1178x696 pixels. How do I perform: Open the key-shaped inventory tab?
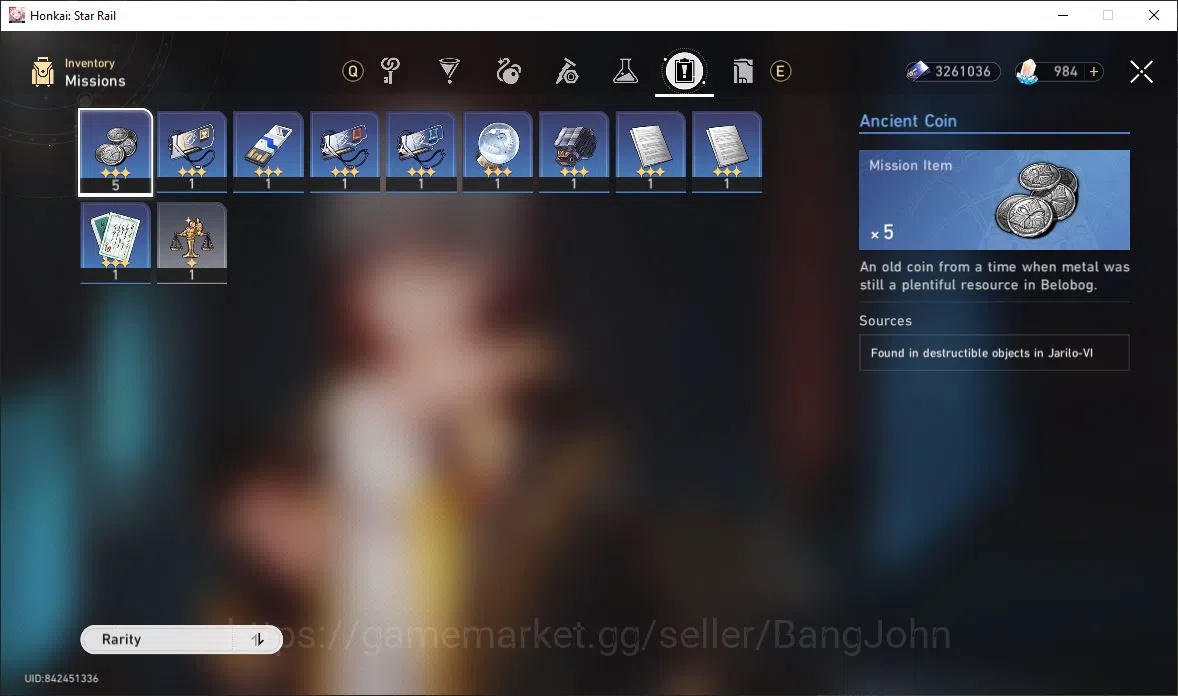click(x=390, y=71)
